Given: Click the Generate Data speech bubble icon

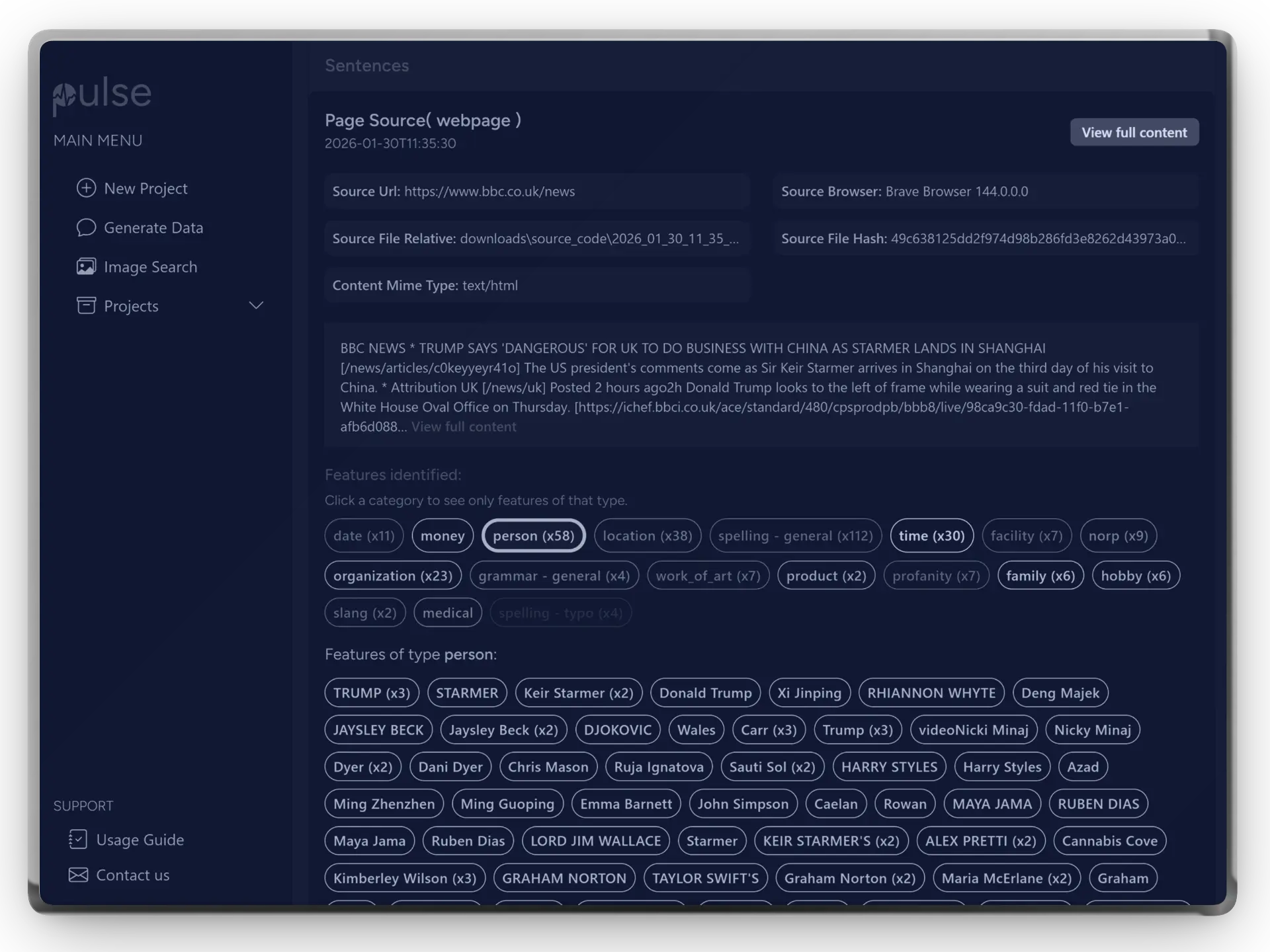Looking at the screenshot, I should click(86, 227).
